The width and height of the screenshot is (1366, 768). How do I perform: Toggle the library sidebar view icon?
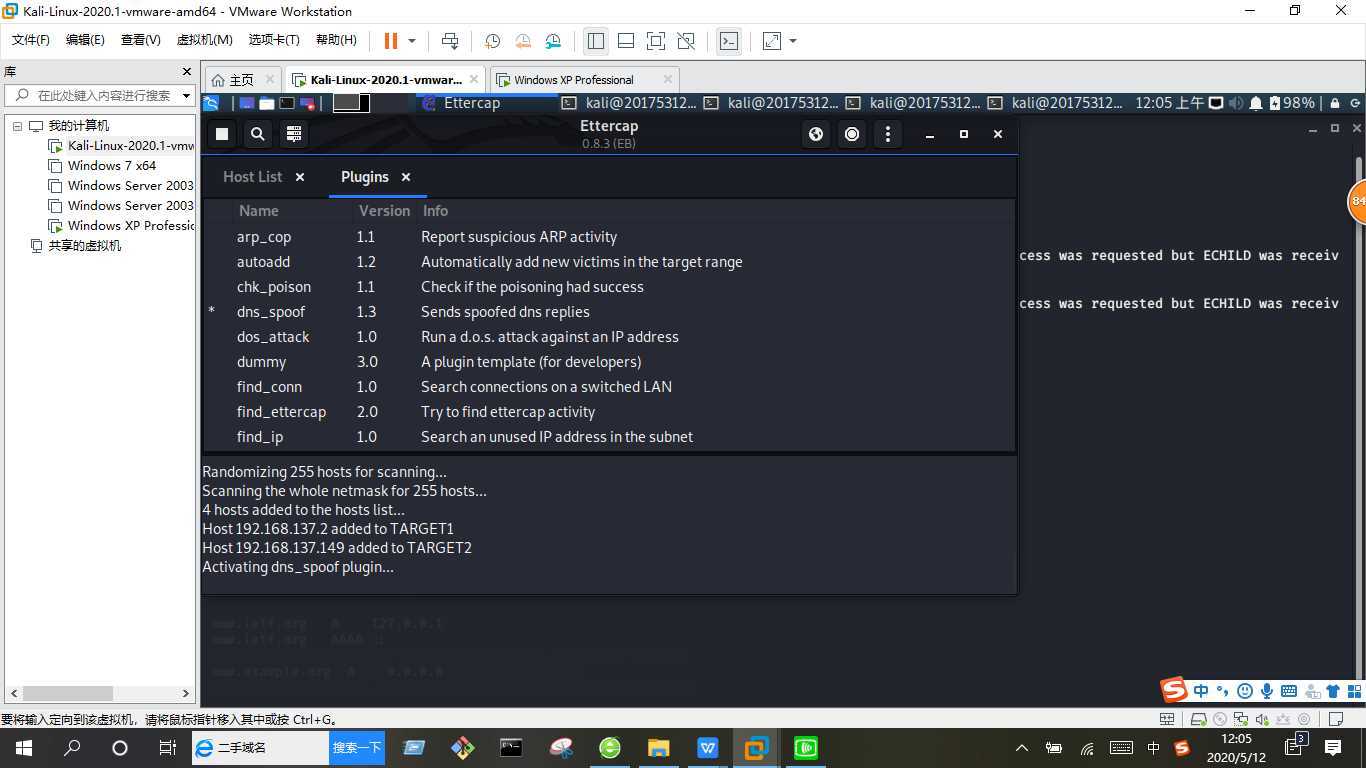click(596, 41)
